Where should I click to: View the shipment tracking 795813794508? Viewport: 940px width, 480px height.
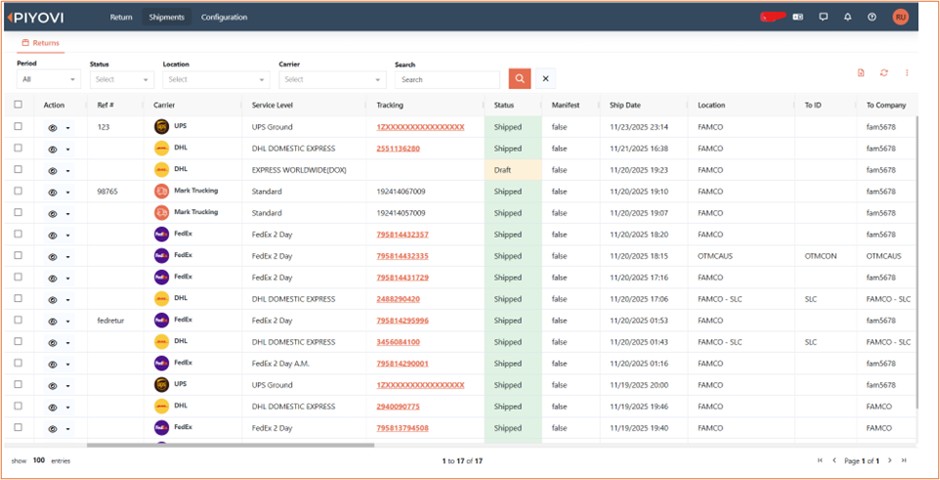[x=53, y=429]
